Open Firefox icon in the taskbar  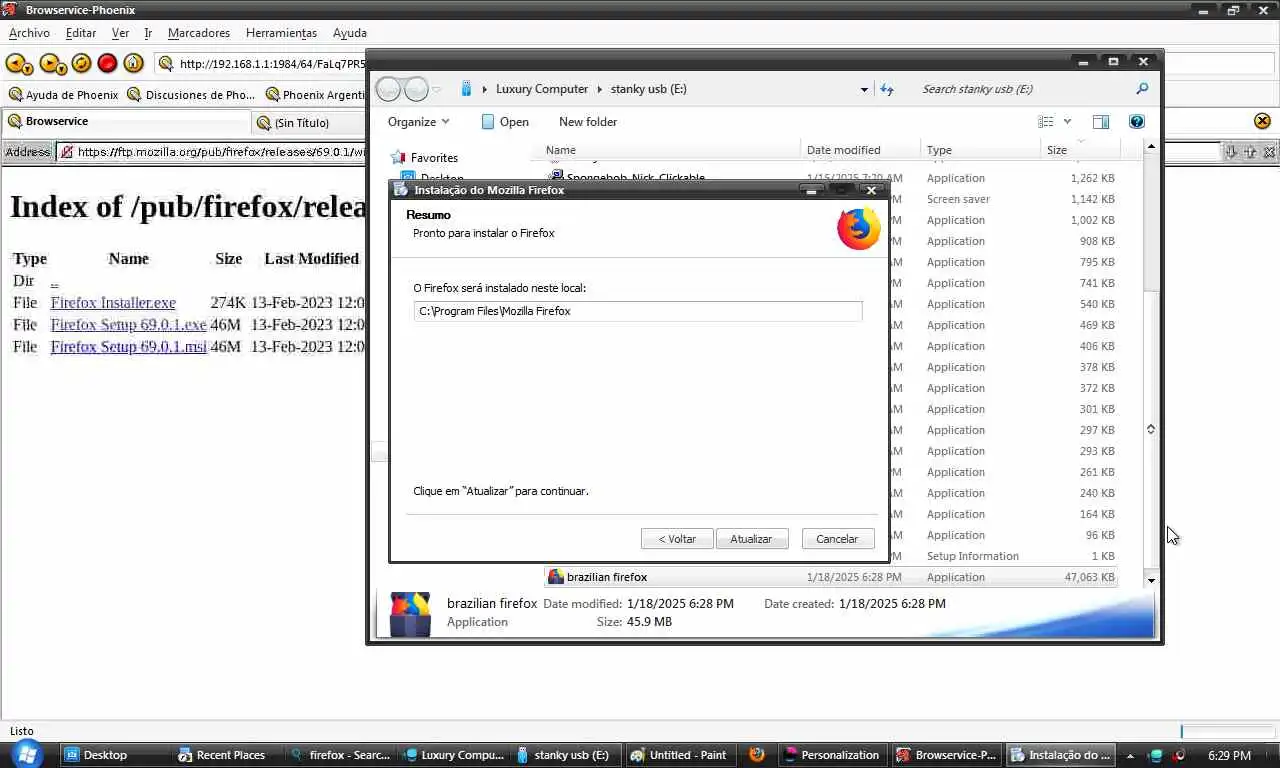click(x=757, y=755)
